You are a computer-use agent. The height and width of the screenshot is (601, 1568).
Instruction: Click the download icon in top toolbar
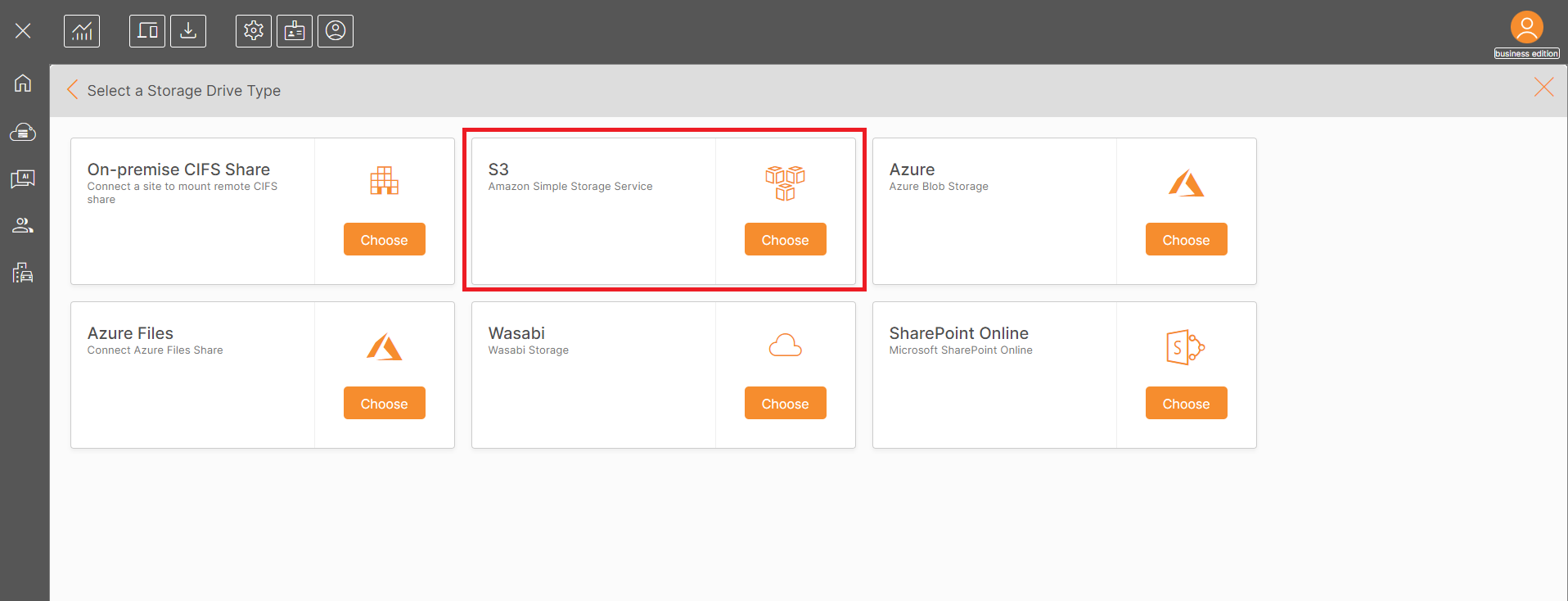[x=188, y=31]
